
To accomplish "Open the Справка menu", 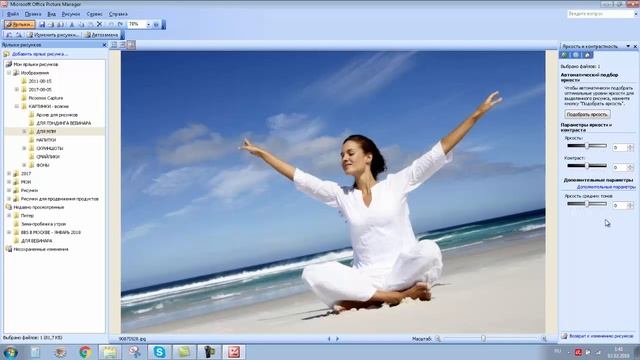I will tap(118, 14).
